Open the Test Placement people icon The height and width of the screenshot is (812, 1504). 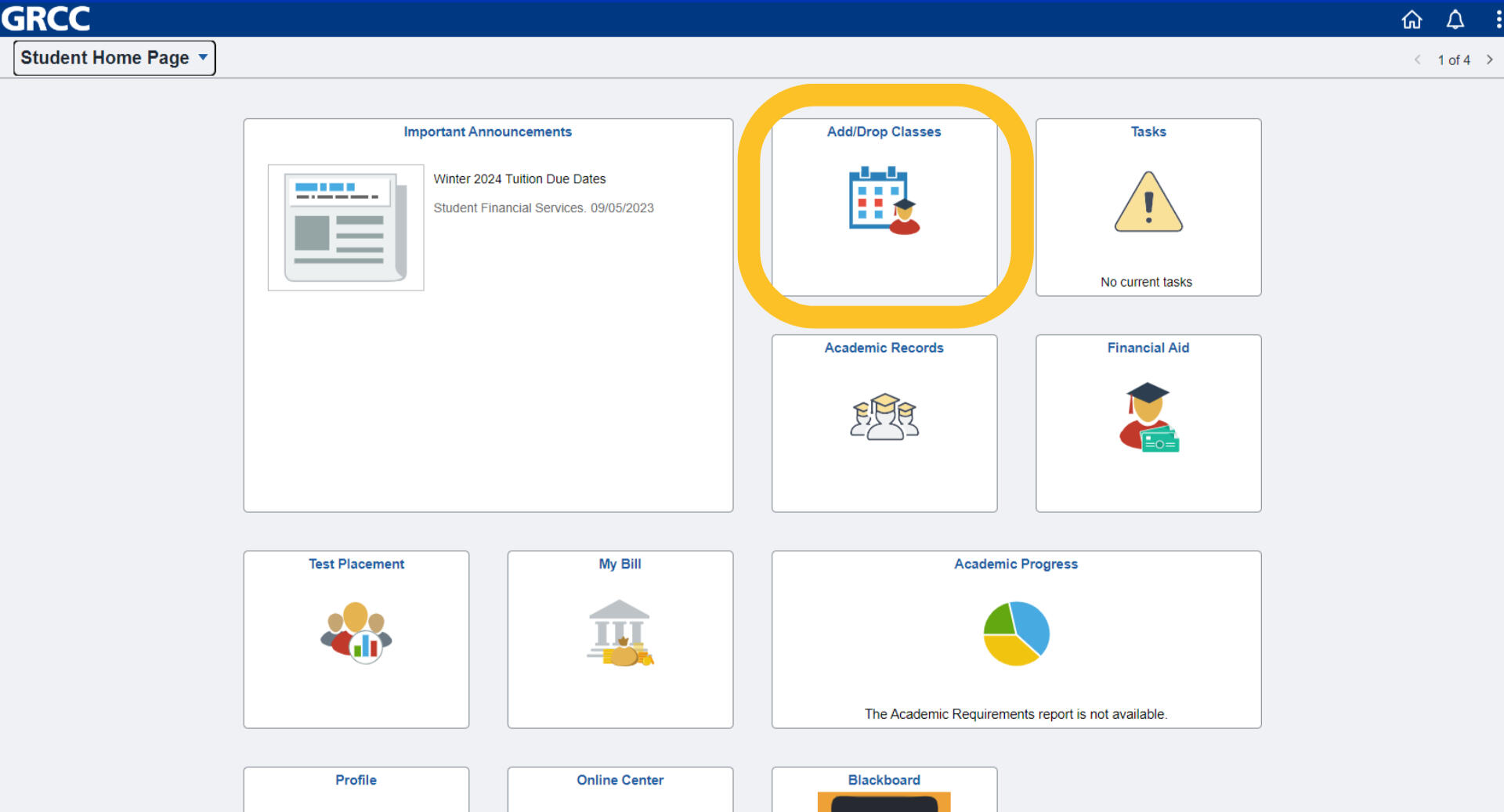click(356, 633)
